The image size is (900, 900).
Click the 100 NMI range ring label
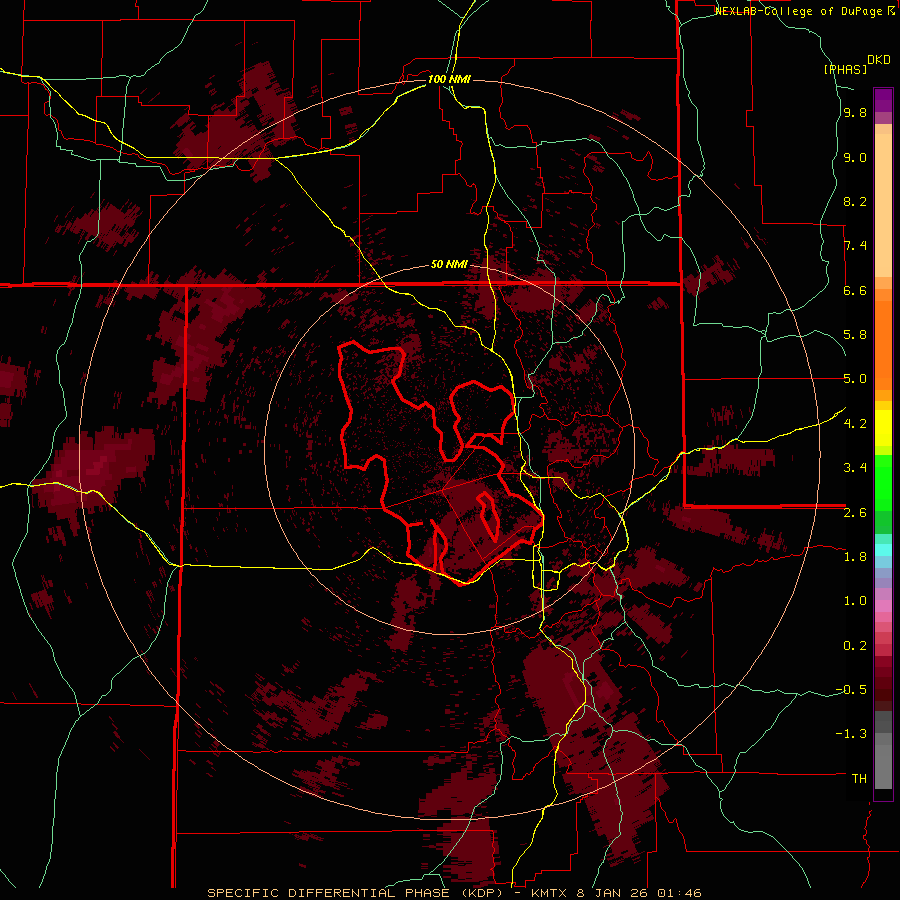point(449,79)
